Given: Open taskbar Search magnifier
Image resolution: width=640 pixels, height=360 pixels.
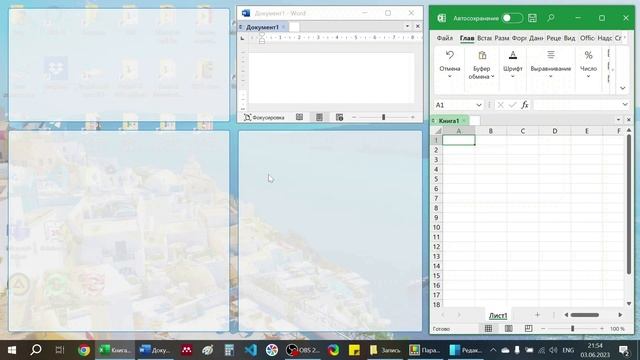Looking at the screenshot, I should click(x=36, y=350).
